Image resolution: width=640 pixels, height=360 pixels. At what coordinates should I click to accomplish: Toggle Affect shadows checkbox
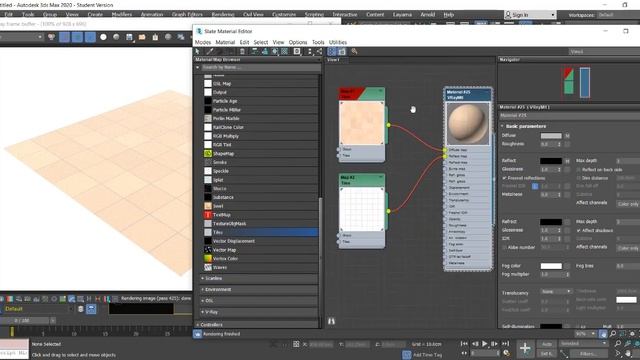coord(578,231)
